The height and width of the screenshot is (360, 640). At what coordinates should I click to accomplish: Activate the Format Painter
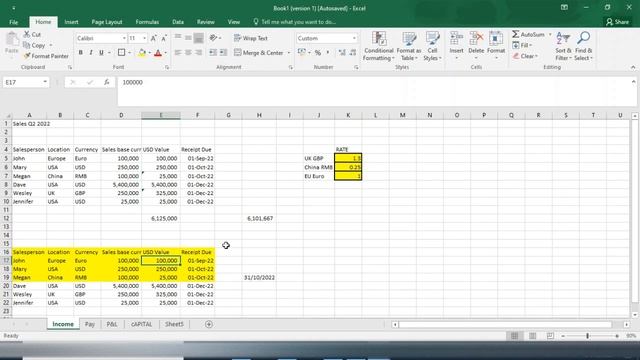46,56
